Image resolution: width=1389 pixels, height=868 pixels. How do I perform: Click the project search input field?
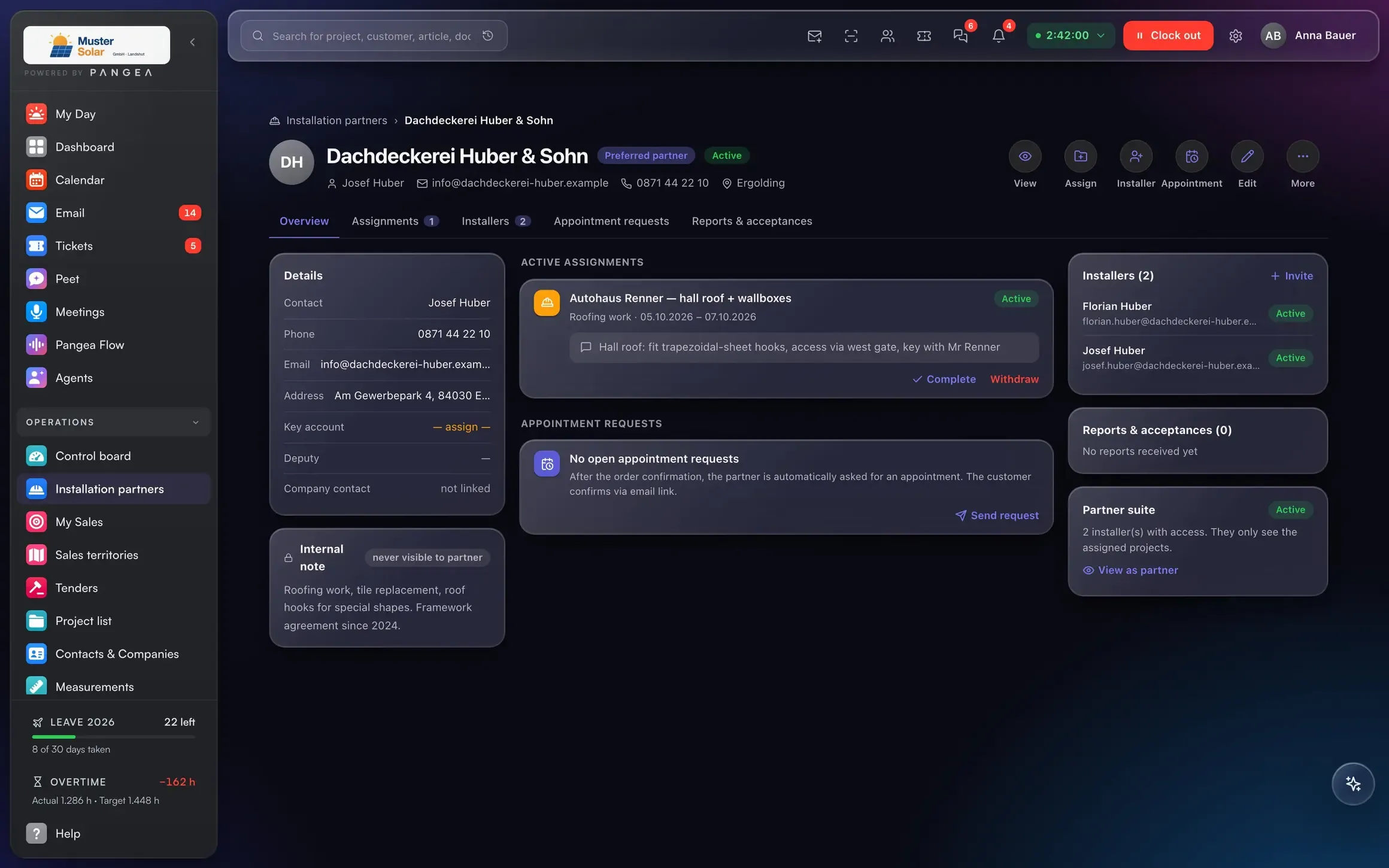click(x=374, y=36)
